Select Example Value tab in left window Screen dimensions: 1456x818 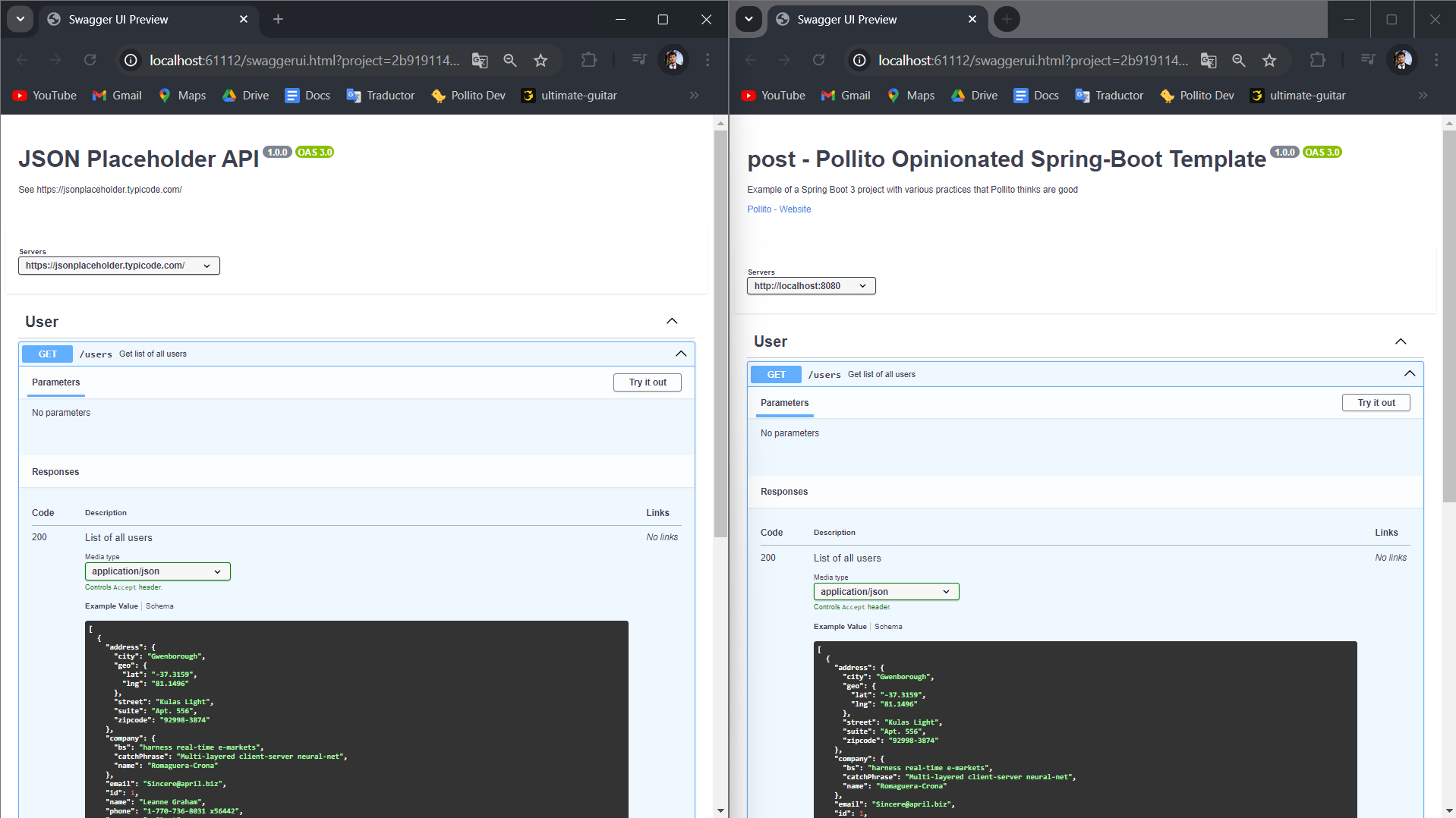(112, 606)
